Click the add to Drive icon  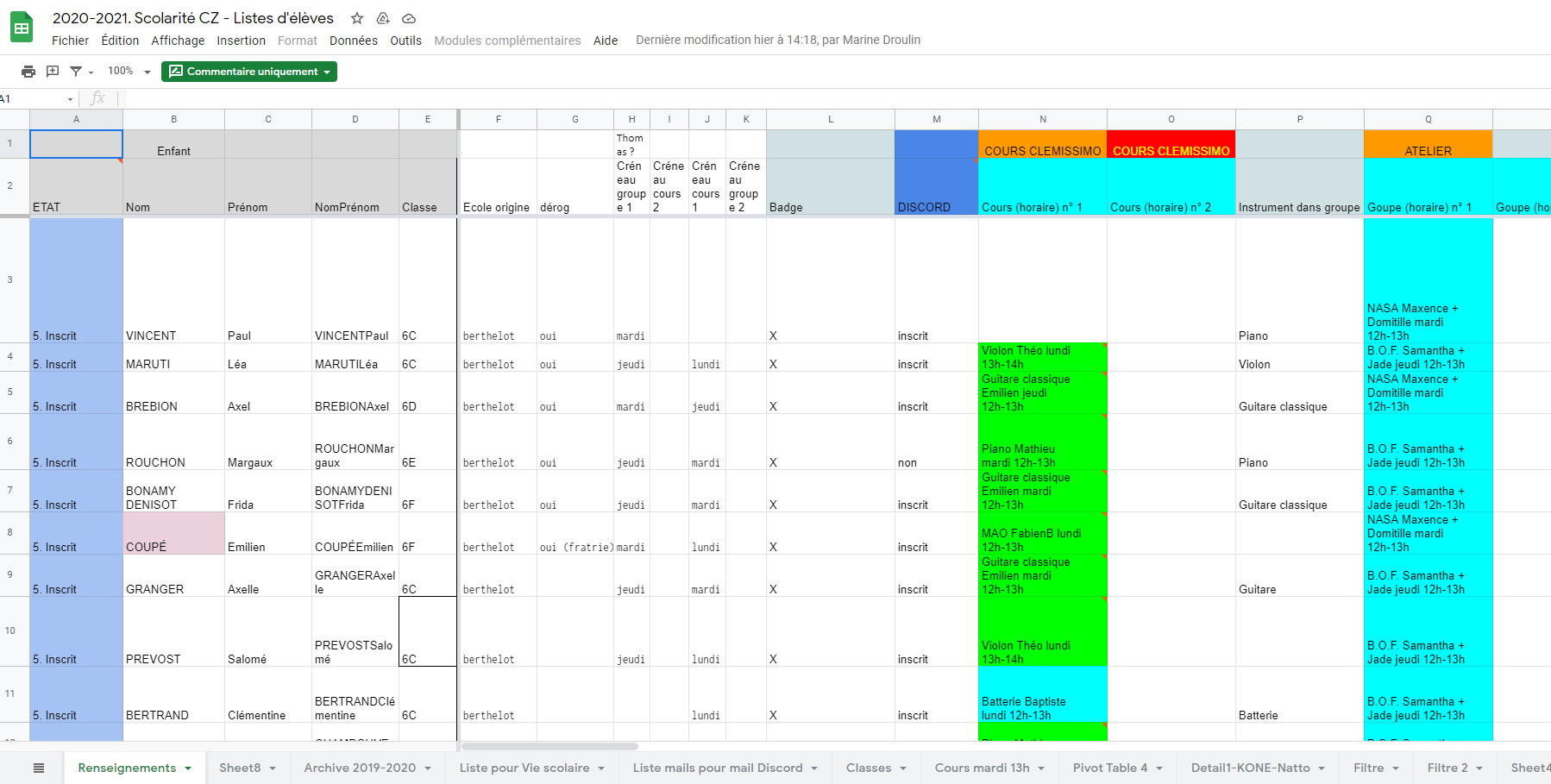click(383, 18)
